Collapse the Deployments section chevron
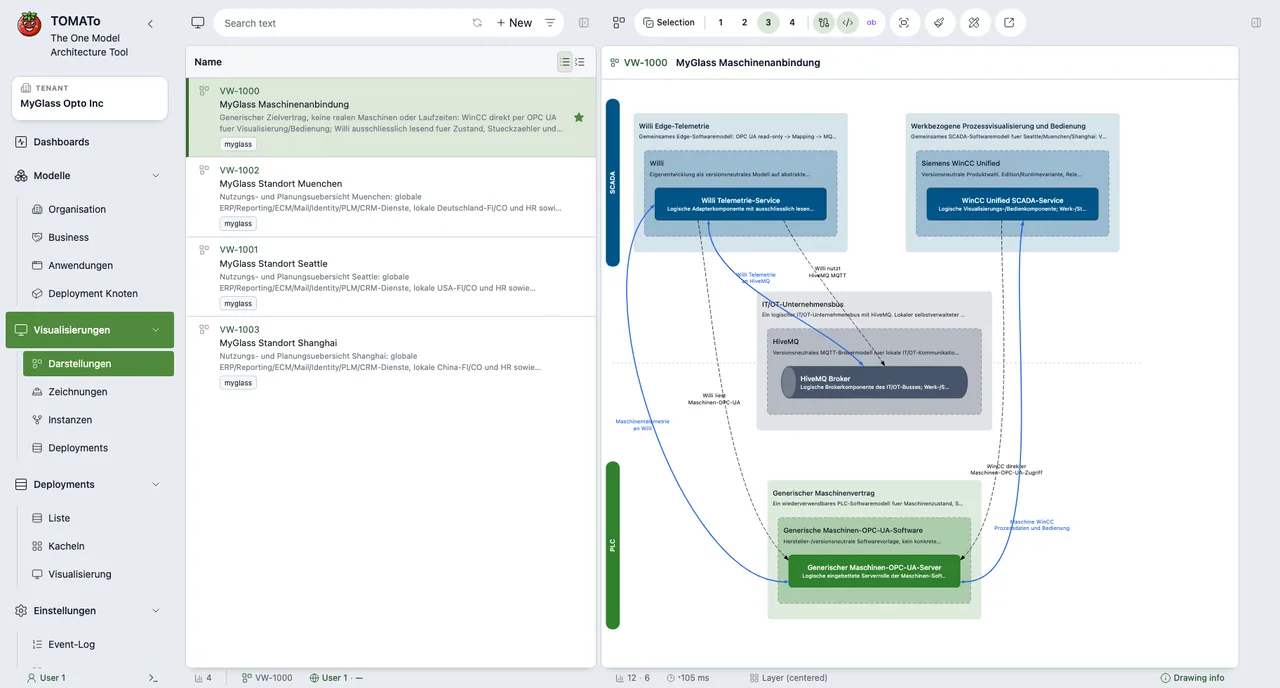The image size is (1280, 688). click(155, 485)
